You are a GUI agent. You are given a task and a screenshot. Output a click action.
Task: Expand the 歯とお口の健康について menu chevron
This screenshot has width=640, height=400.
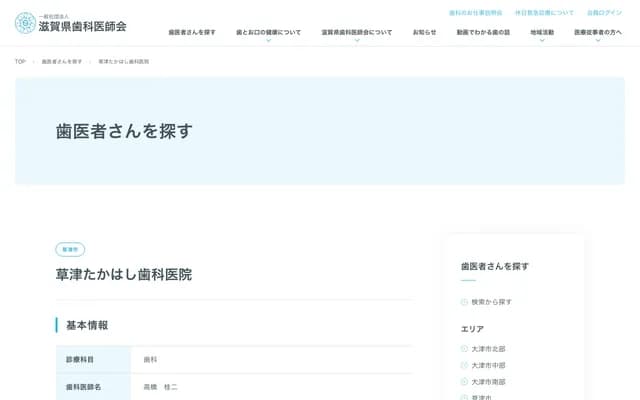point(268,41)
